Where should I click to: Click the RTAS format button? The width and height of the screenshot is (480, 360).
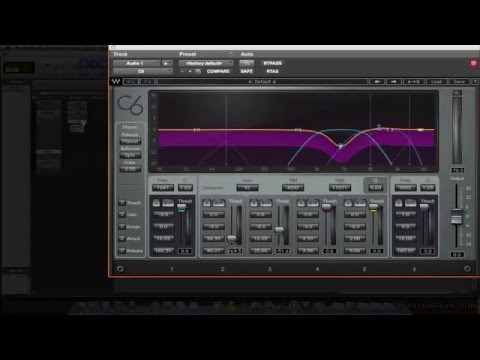[x=272, y=71]
